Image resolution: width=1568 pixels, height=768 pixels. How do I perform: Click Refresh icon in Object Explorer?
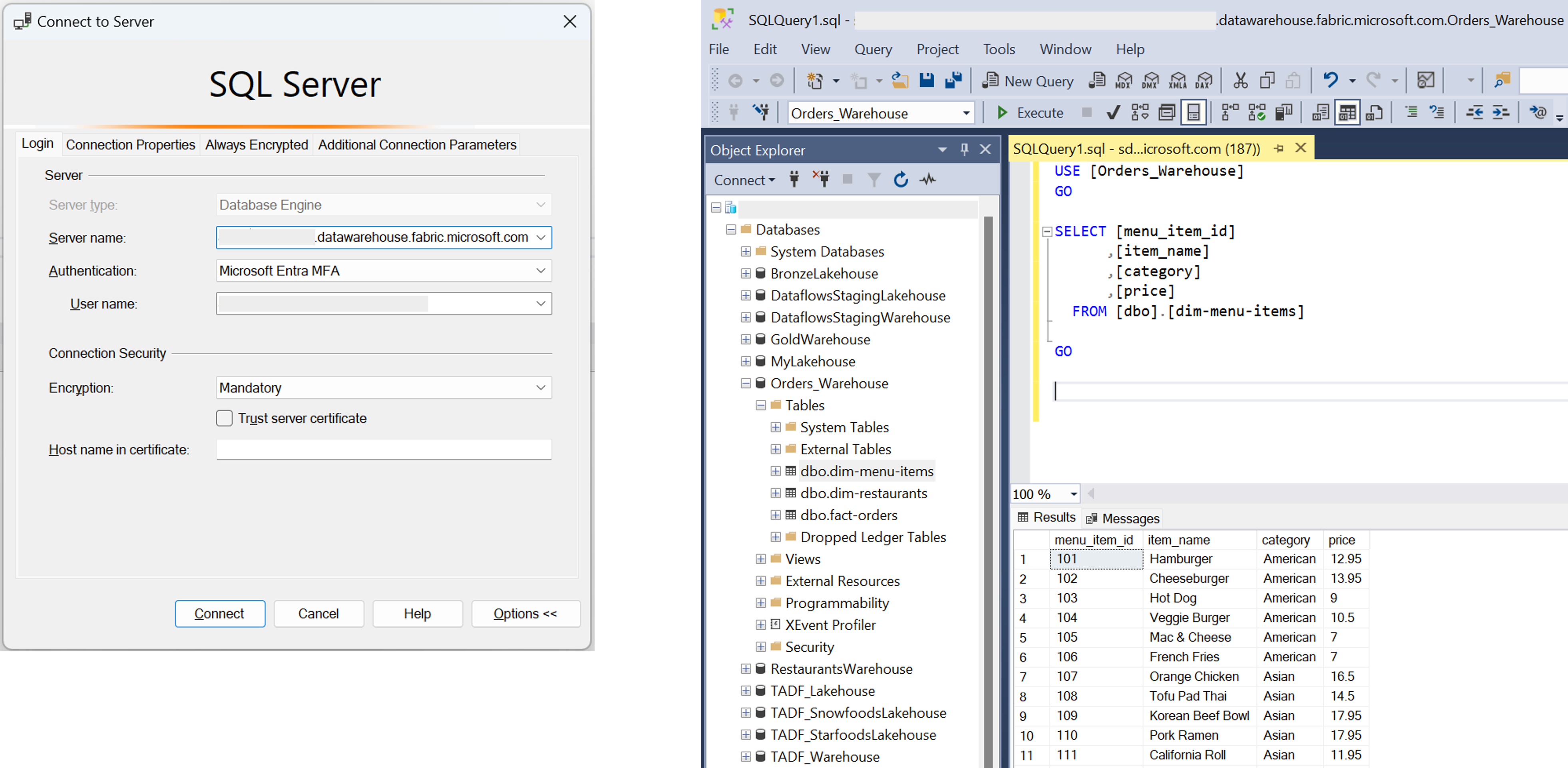[901, 179]
